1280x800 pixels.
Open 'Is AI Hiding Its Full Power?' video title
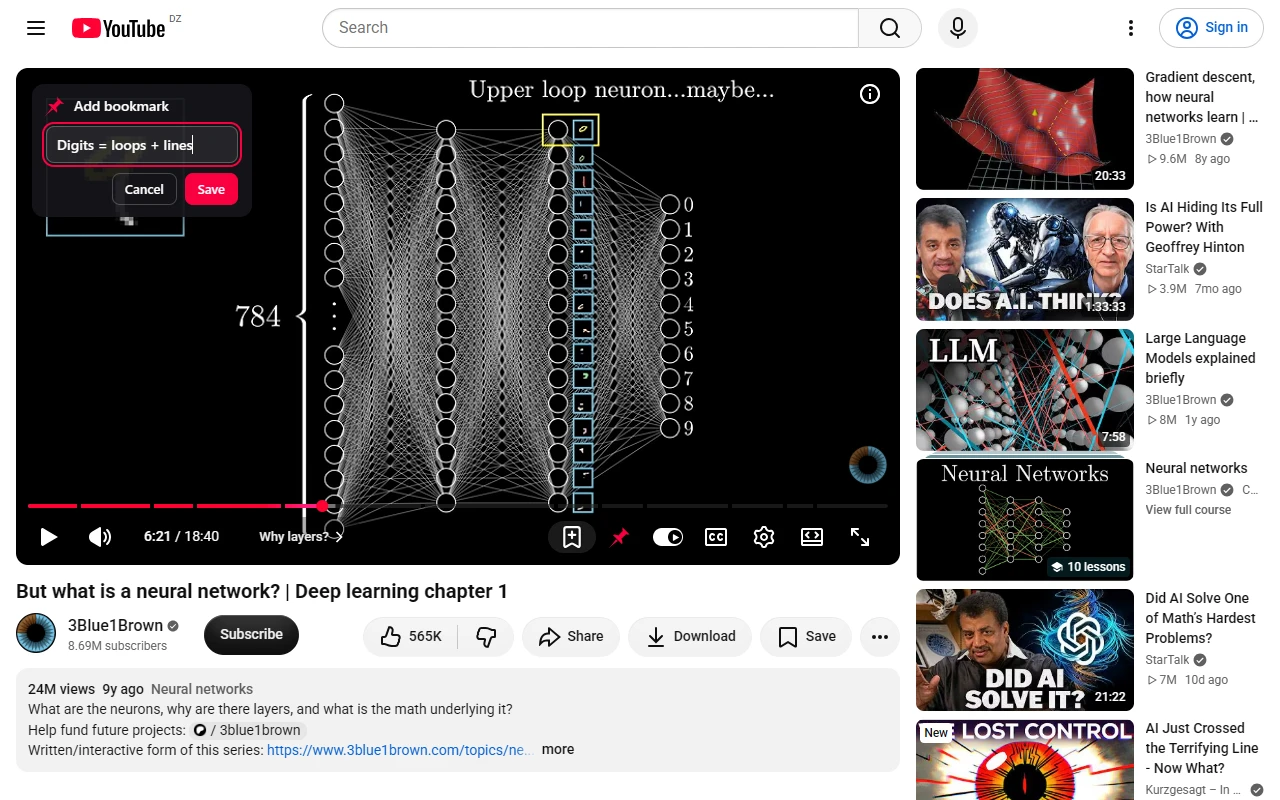tap(1204, 227)
